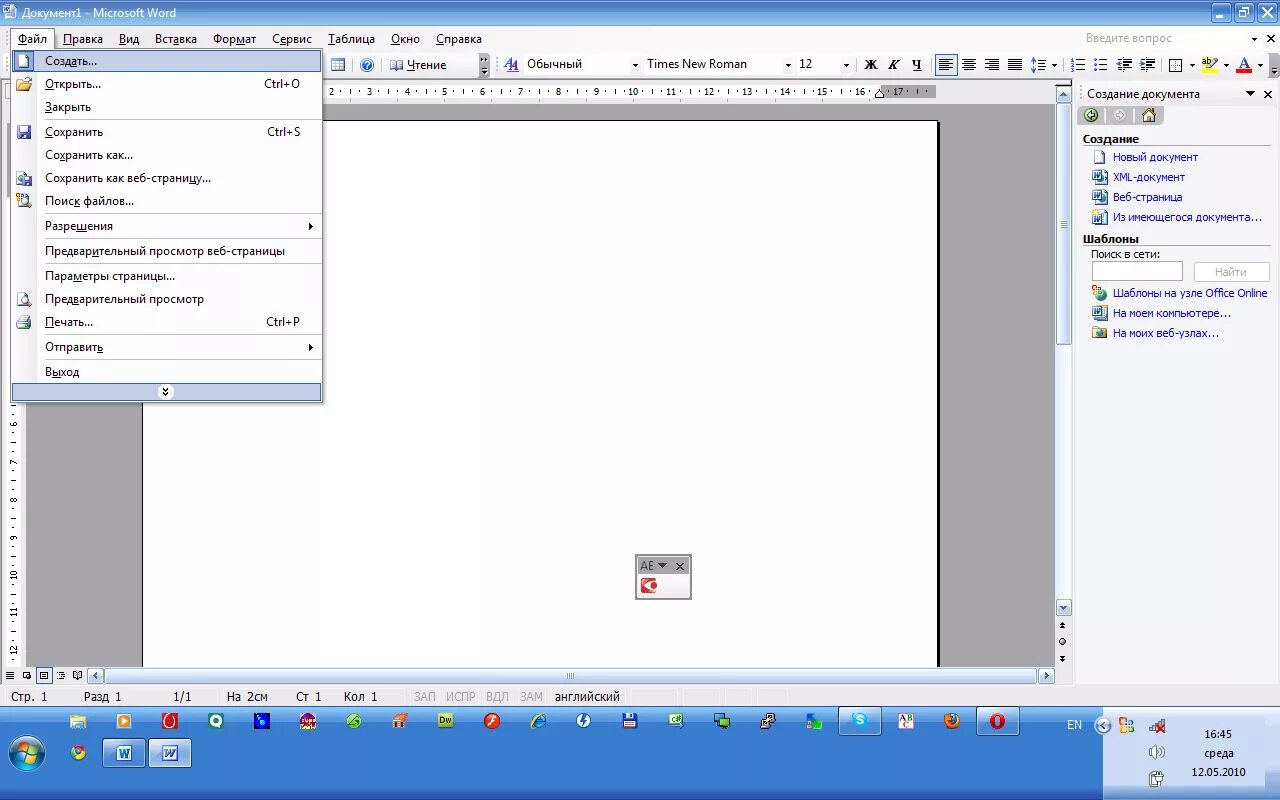Open the Таблица menu
The height and width of the screenshot is (800, 1280).
(351, 39)
